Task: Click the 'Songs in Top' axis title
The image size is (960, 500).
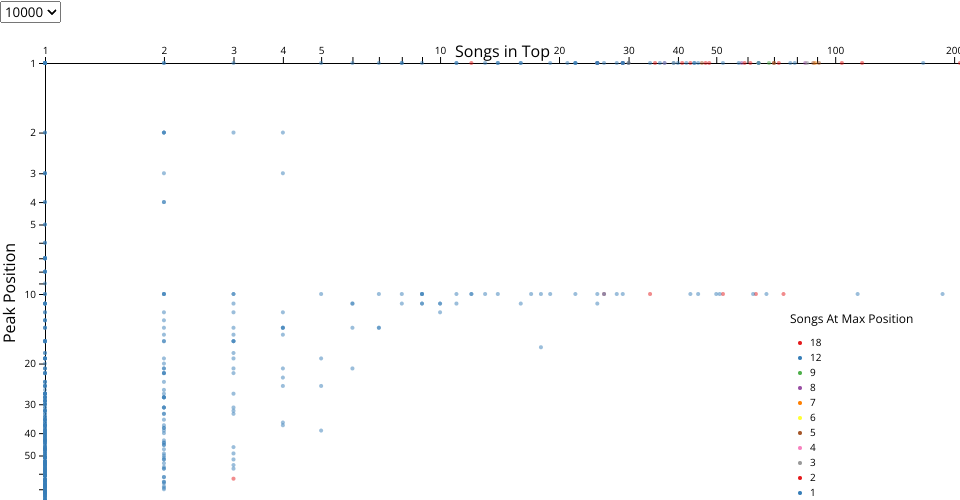Action: point(502,52)
